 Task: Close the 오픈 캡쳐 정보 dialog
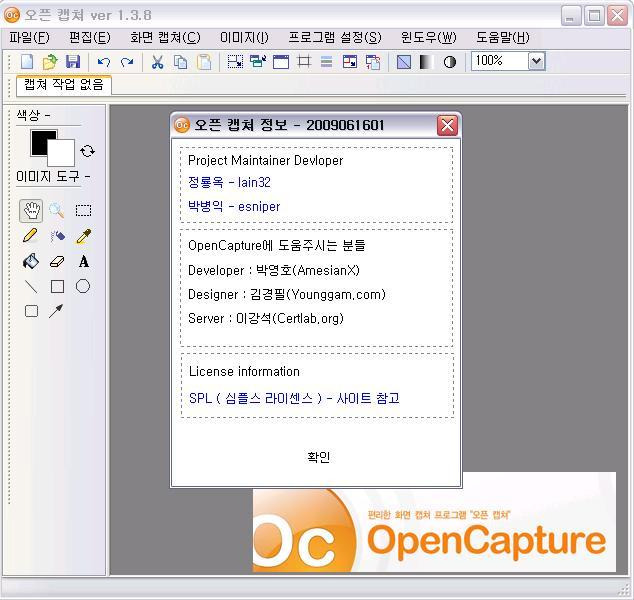point(447,125)
